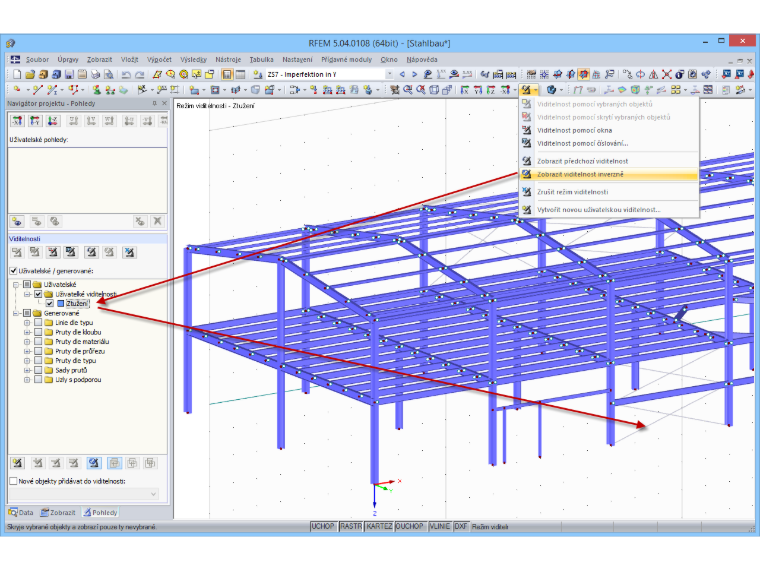Expand the Pruty dle materiálu node

click(27, 342)
